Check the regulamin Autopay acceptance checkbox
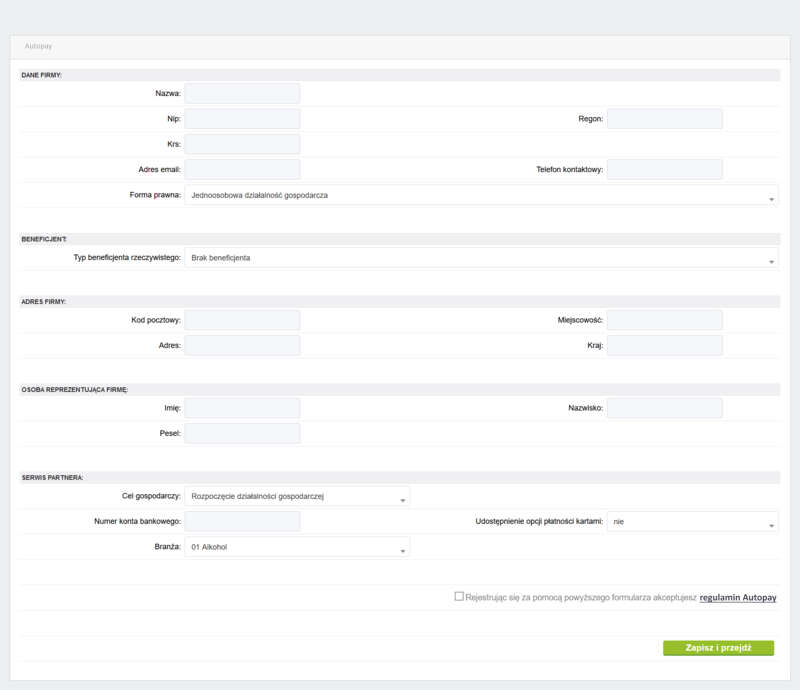Image resolution: width=800 pixels, height=690 pixels. [459, 596]
